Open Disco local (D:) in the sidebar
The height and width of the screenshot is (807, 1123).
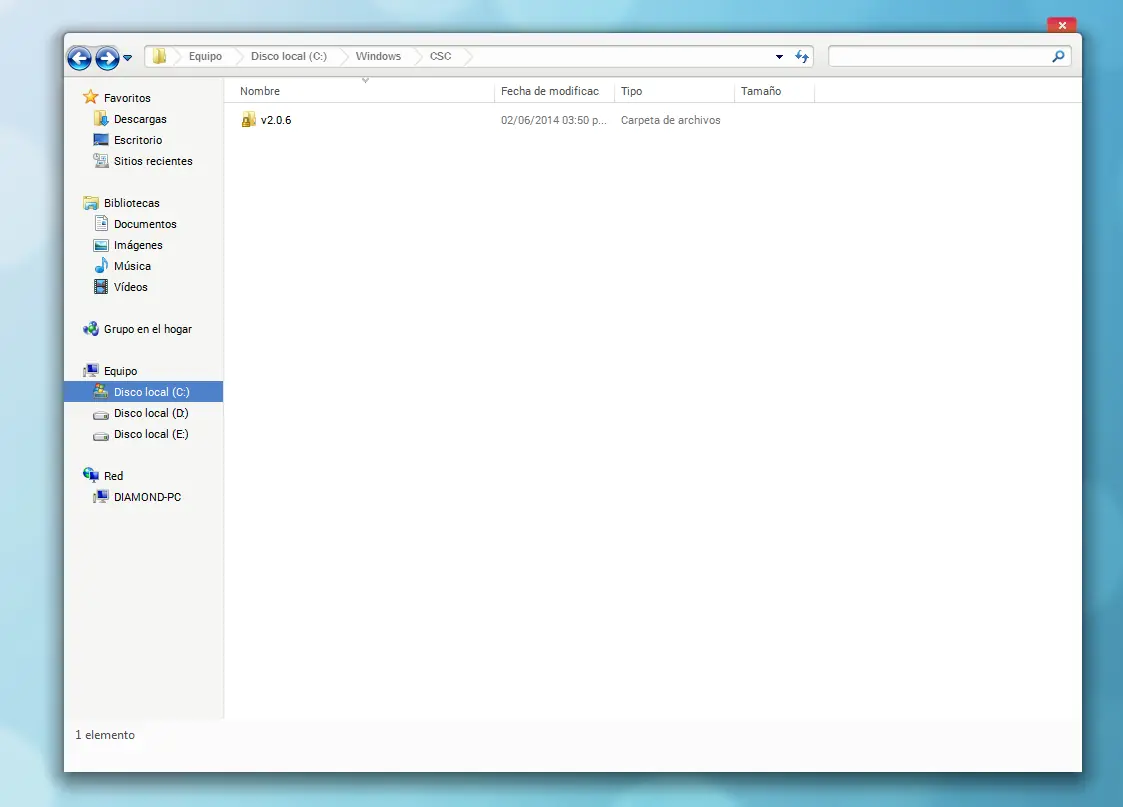point(150,413)
